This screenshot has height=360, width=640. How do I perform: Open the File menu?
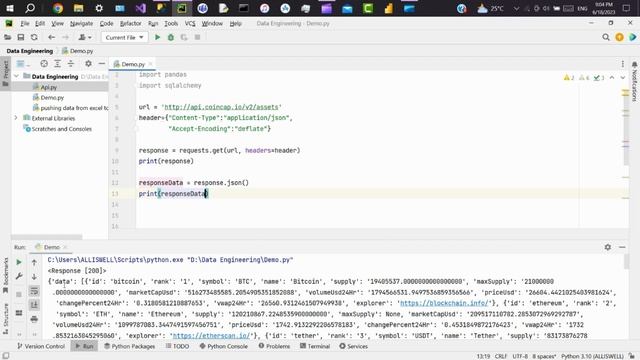[x=25, y=23]
